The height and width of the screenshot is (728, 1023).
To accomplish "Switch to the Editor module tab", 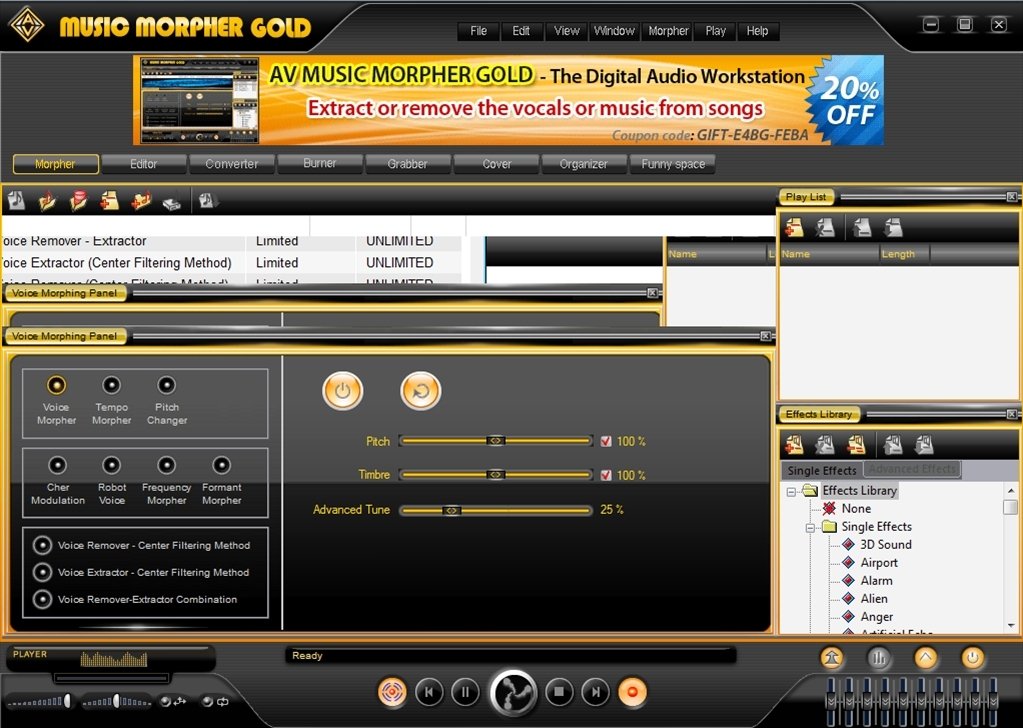I will [144, 164].
